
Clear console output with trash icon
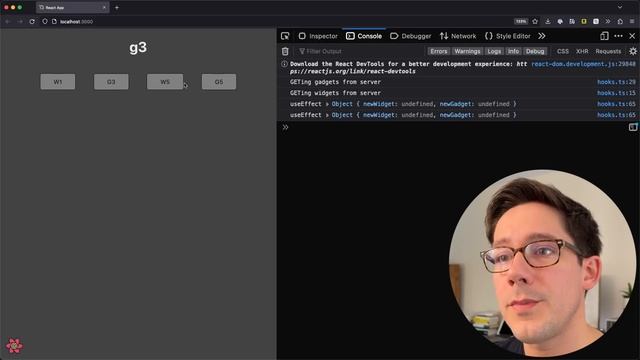point(285,51)
